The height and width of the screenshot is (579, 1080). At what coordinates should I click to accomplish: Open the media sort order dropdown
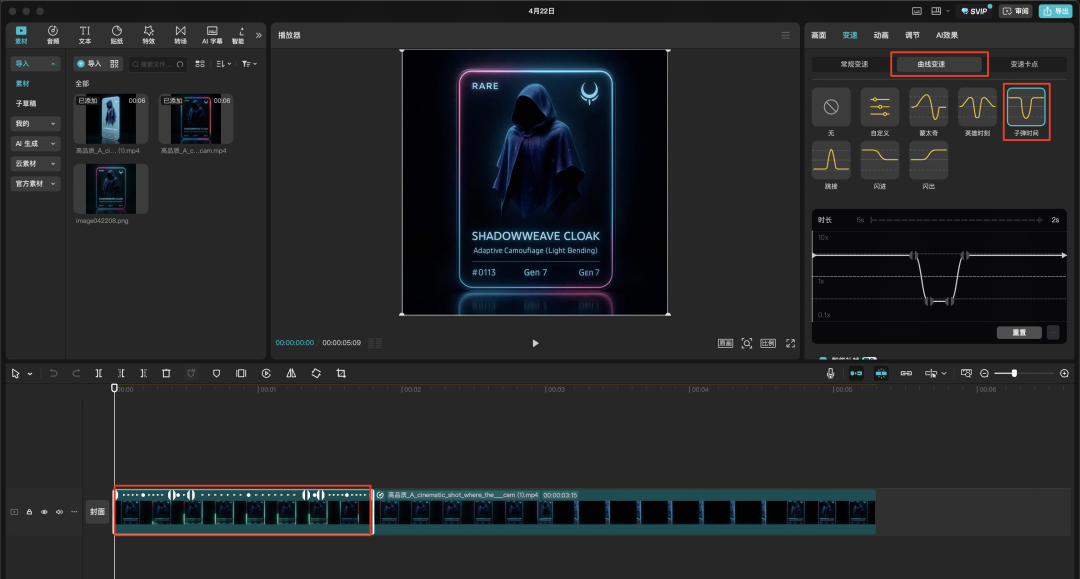tap(224, 64)
